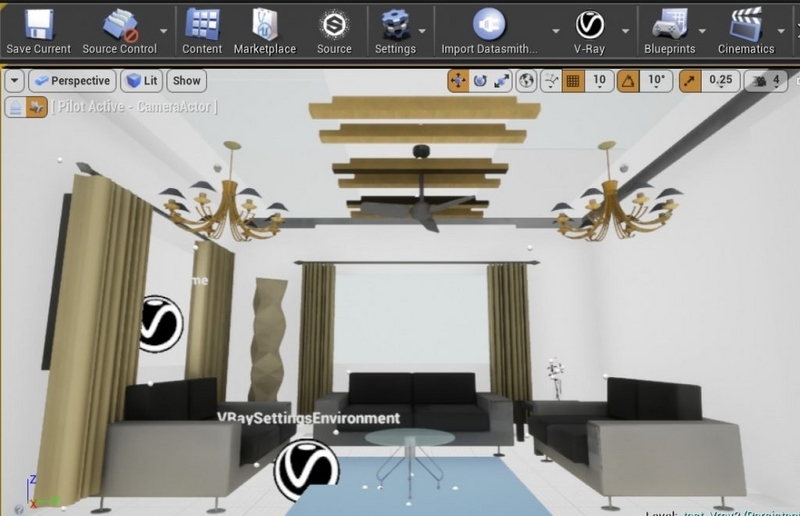Select the translate gizmo tool
Screen dimensions: 800x516
(x=458, y=81)
